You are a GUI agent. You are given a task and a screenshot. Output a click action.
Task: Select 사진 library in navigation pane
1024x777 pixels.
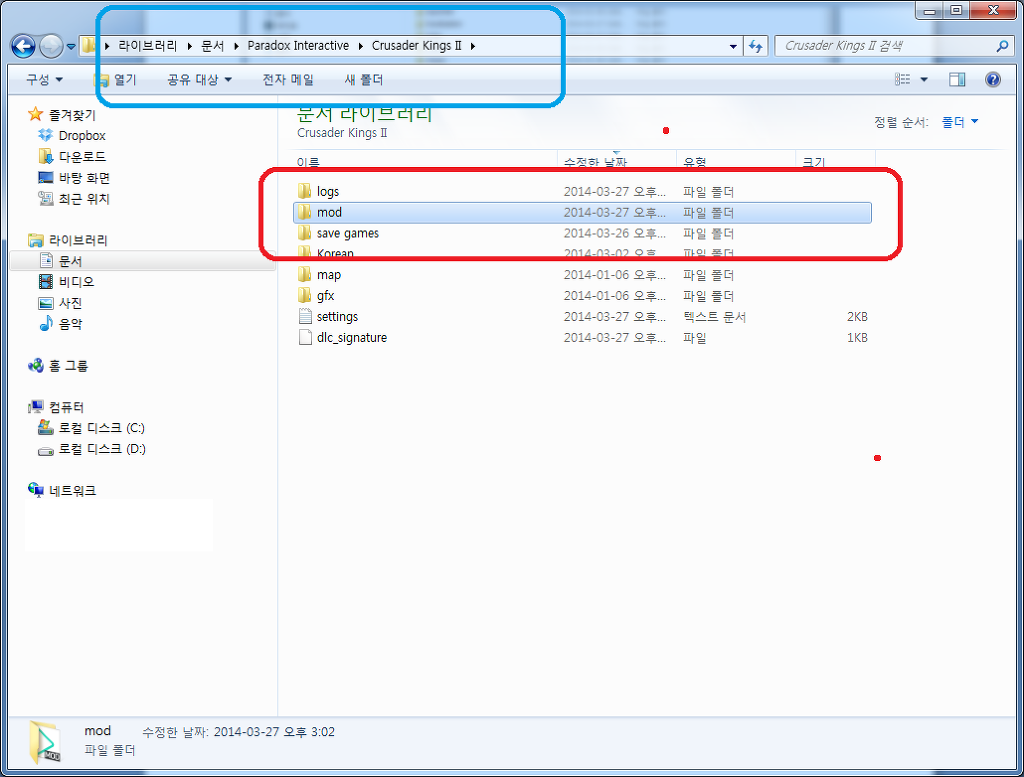pyautogui.click(x=71, y=303)
